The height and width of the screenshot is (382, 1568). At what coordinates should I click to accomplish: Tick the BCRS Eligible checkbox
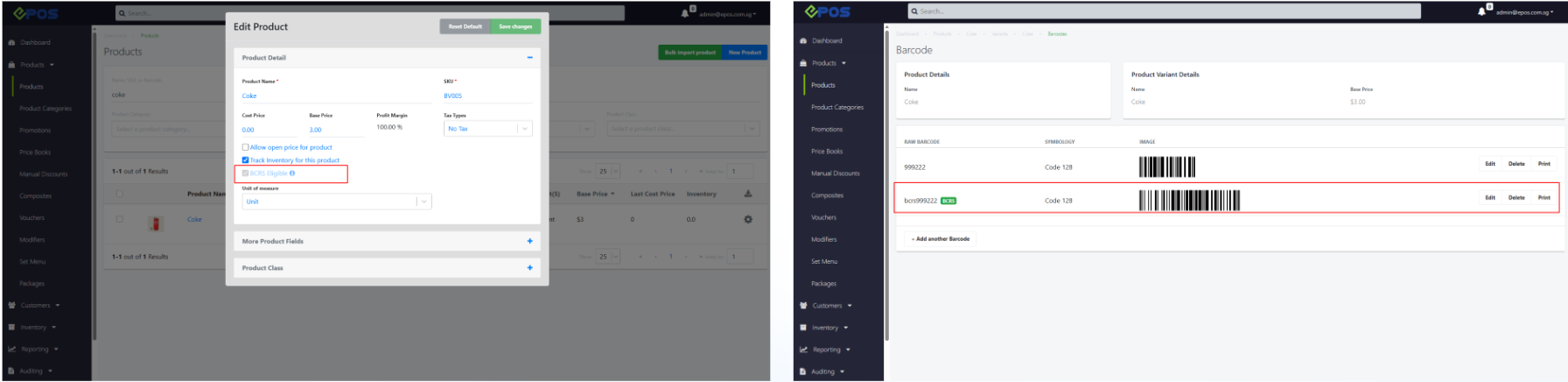coord(245,173)
